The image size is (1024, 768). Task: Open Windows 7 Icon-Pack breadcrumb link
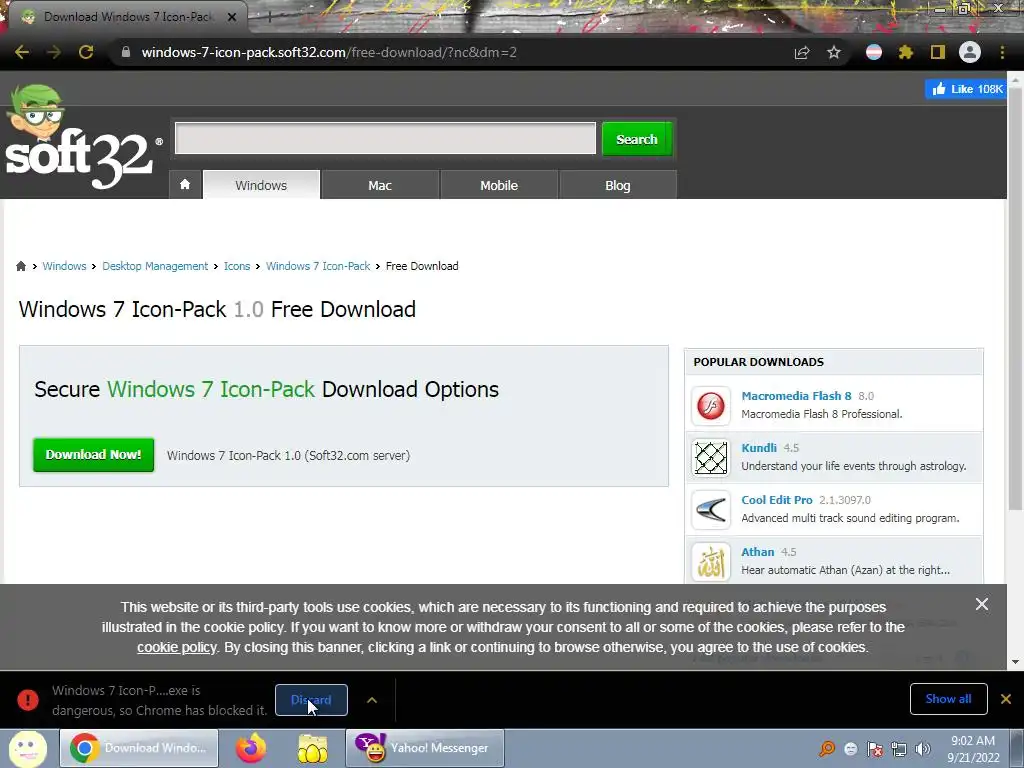pyautogui.click(x=318, y=266)
